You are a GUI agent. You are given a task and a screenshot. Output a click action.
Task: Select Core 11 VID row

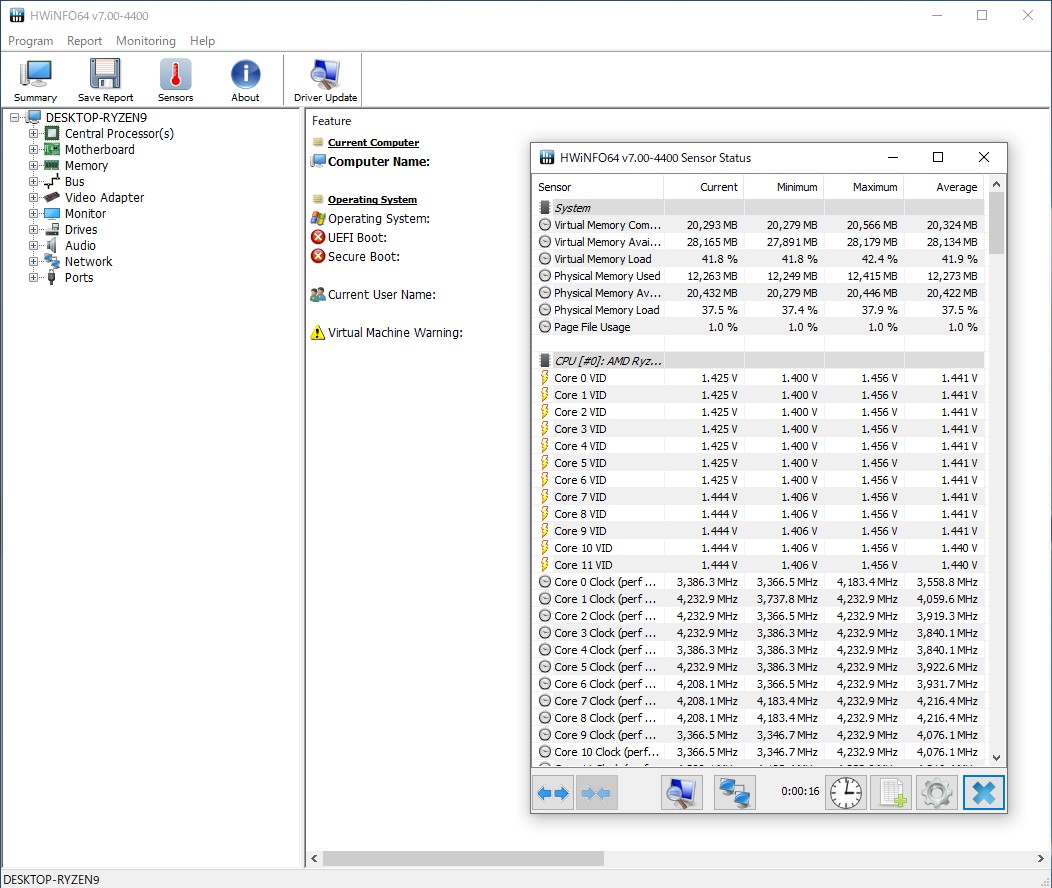pos(759,565)
